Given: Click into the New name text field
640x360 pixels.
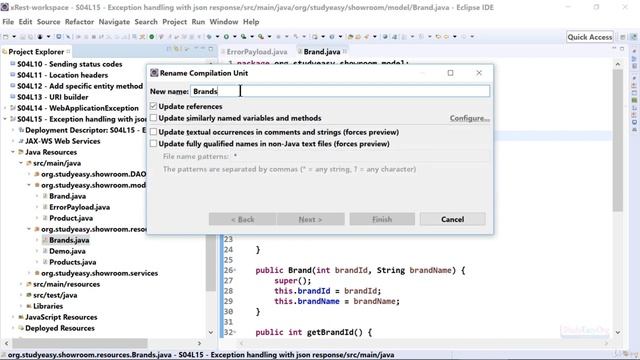Looking at the screenshot, I should click(x=340, y=91).
